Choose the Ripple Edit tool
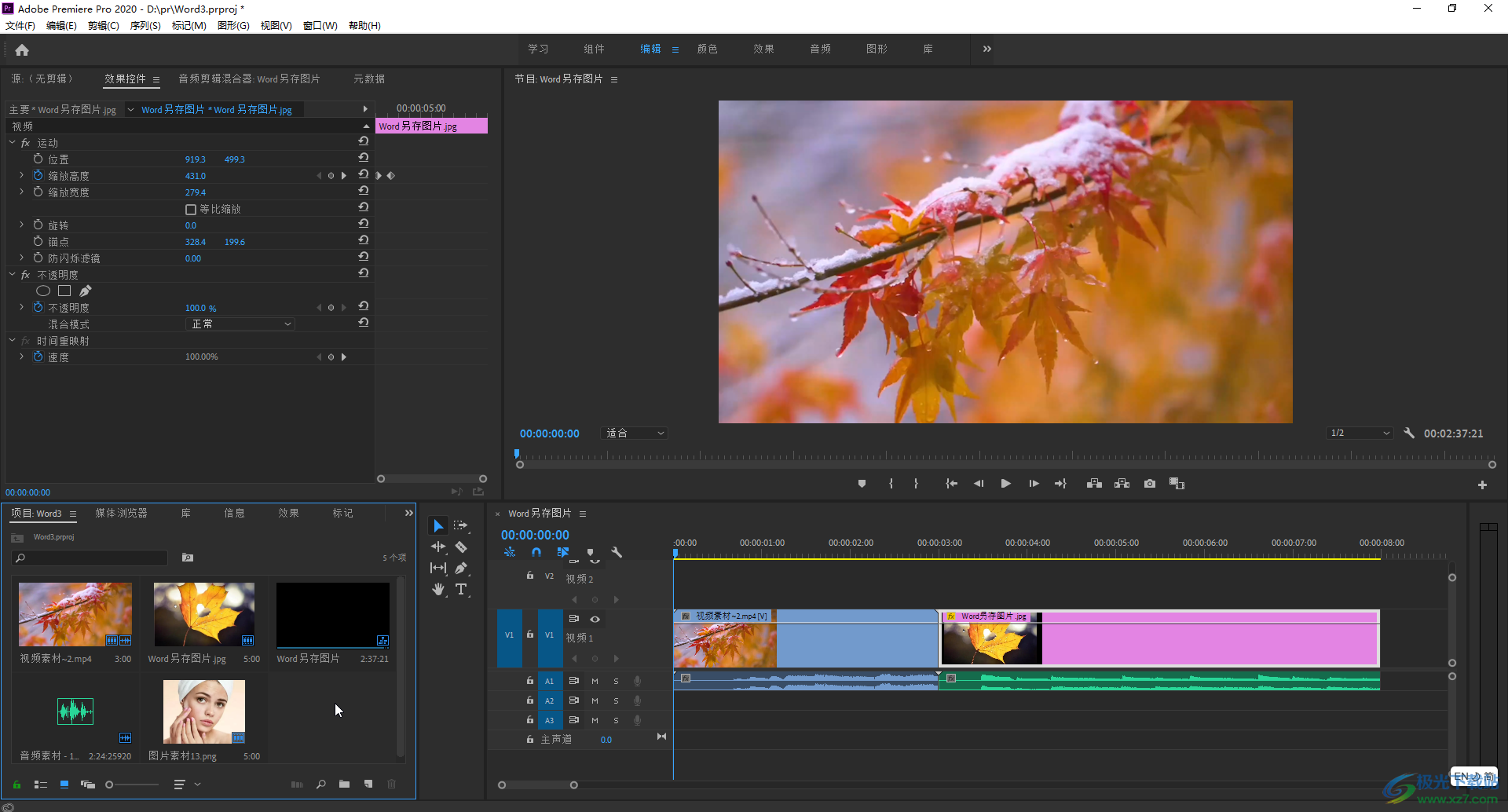 438,547
